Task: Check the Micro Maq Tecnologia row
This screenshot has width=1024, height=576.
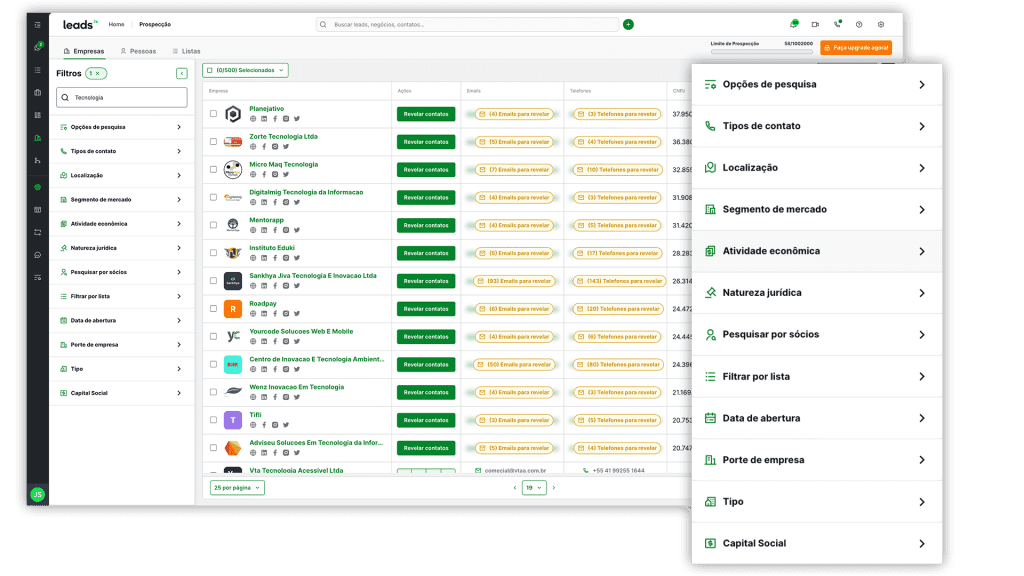Action: click(x=214, y=169)
